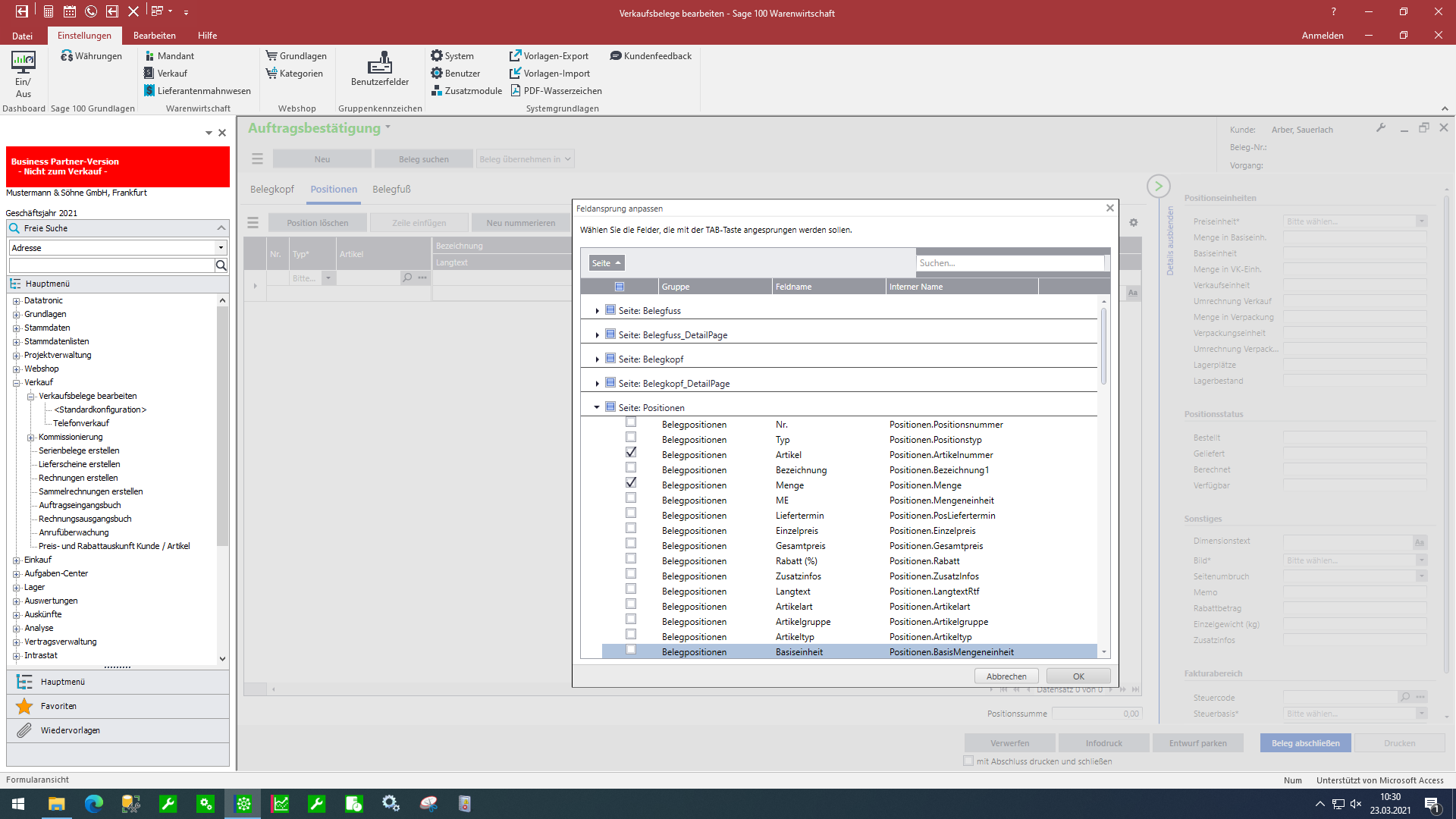
Task: Open the Datei menu
Action: point(23,36)
